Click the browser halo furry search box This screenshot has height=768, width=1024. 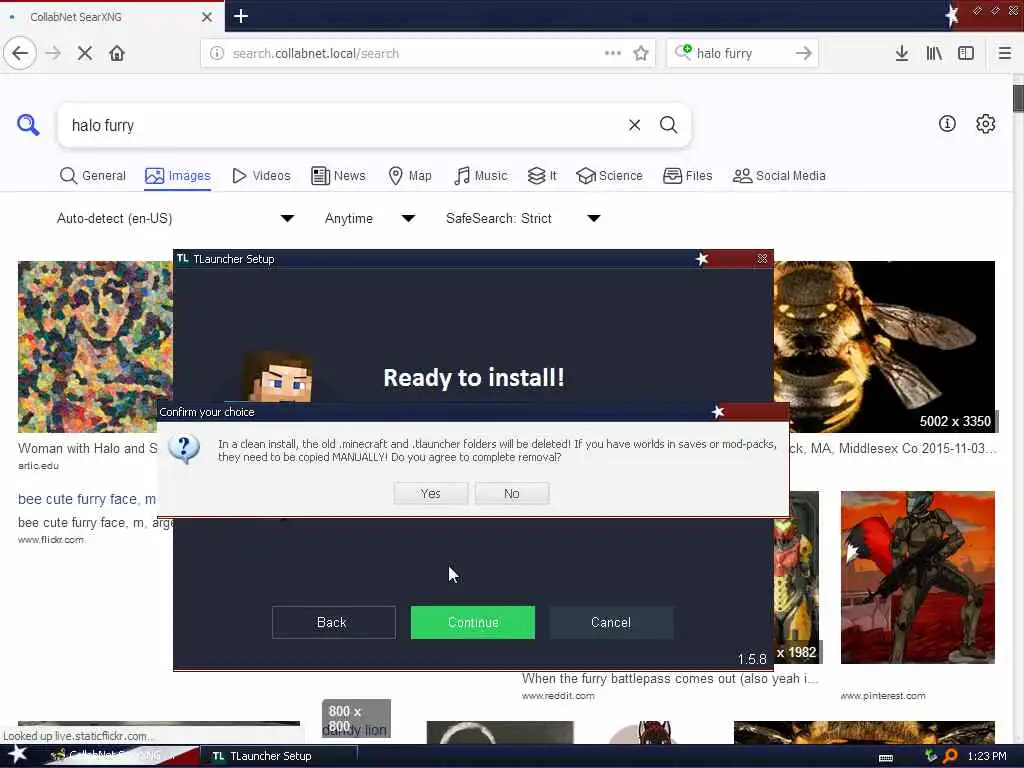point(741,53)
